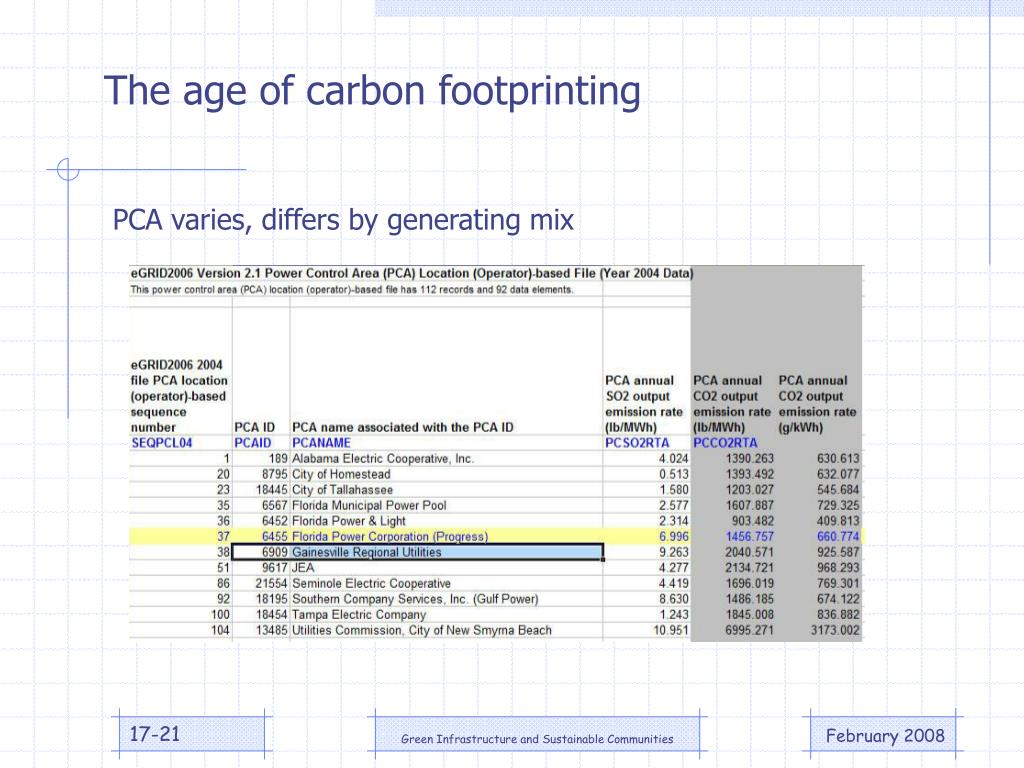
Task: Click SO2 rate value 9.263
Action: tap(673, 552)
